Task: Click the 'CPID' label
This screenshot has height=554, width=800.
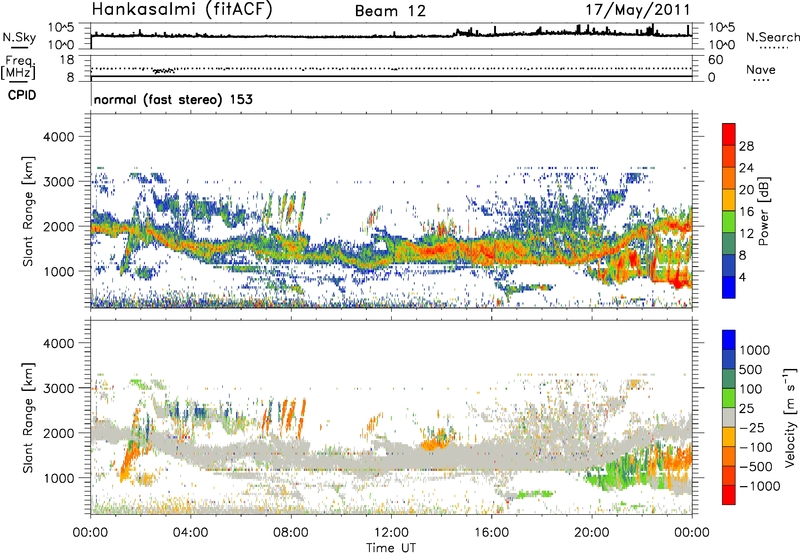Action: click(22, 95)
